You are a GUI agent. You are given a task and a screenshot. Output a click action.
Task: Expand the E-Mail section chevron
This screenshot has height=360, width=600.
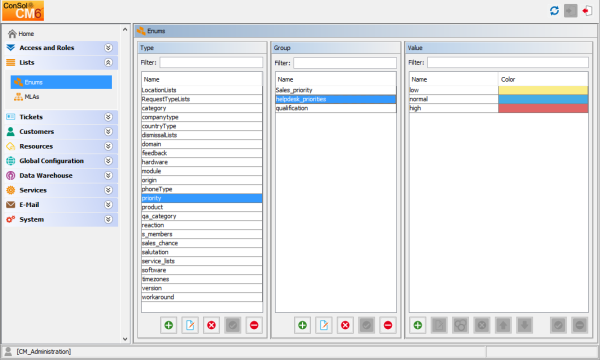click(108, 205)
